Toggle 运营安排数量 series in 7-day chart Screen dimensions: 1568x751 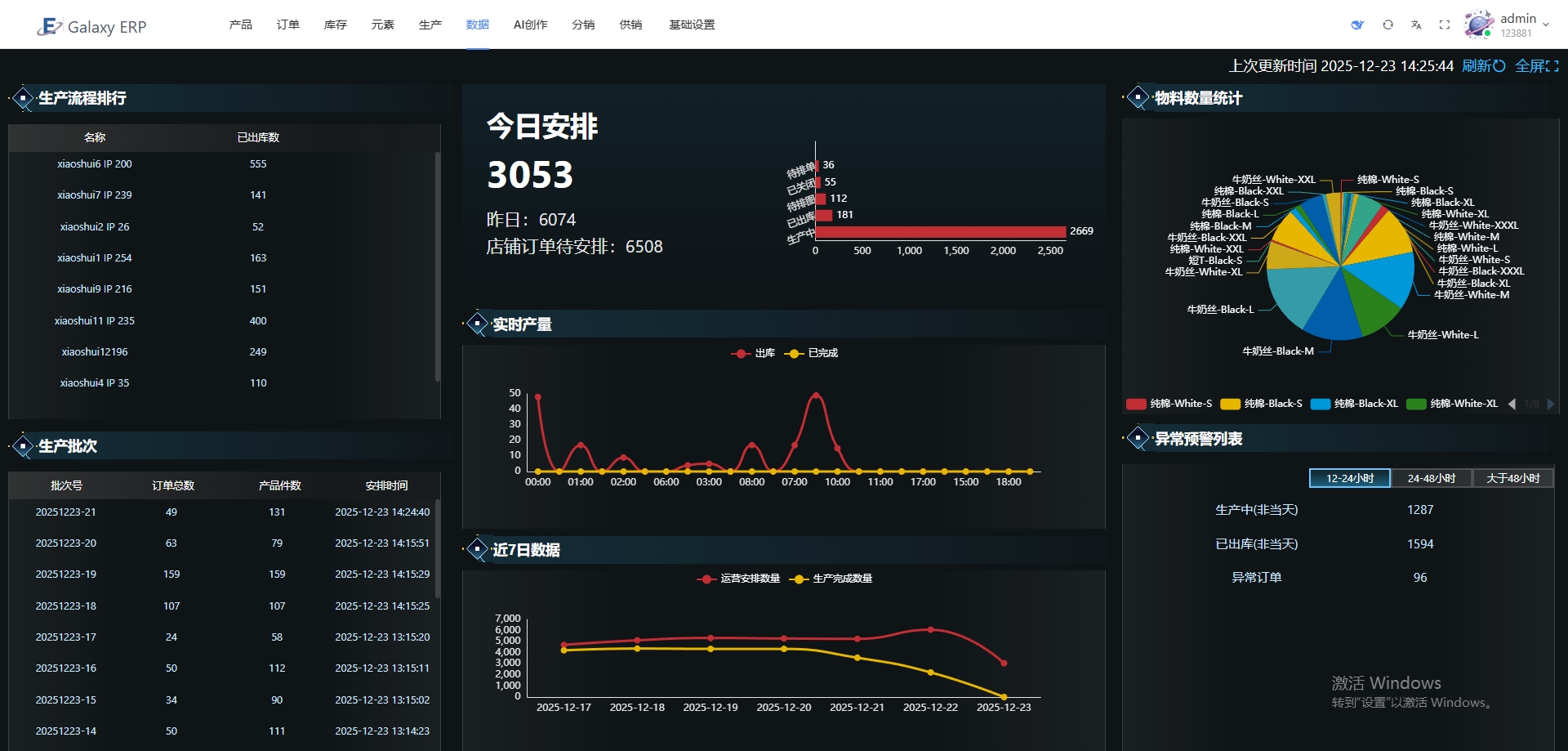pyautogui.click(x=738, y=579)
